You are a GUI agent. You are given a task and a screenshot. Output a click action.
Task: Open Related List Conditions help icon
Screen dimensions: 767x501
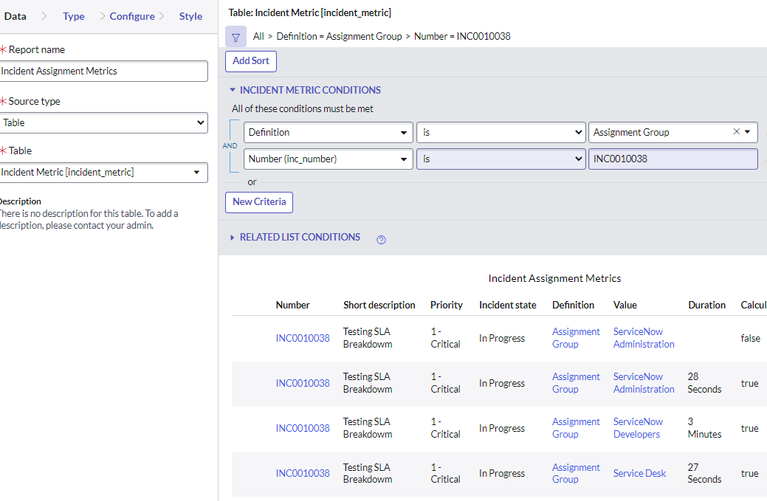click(x=381, y=239)
